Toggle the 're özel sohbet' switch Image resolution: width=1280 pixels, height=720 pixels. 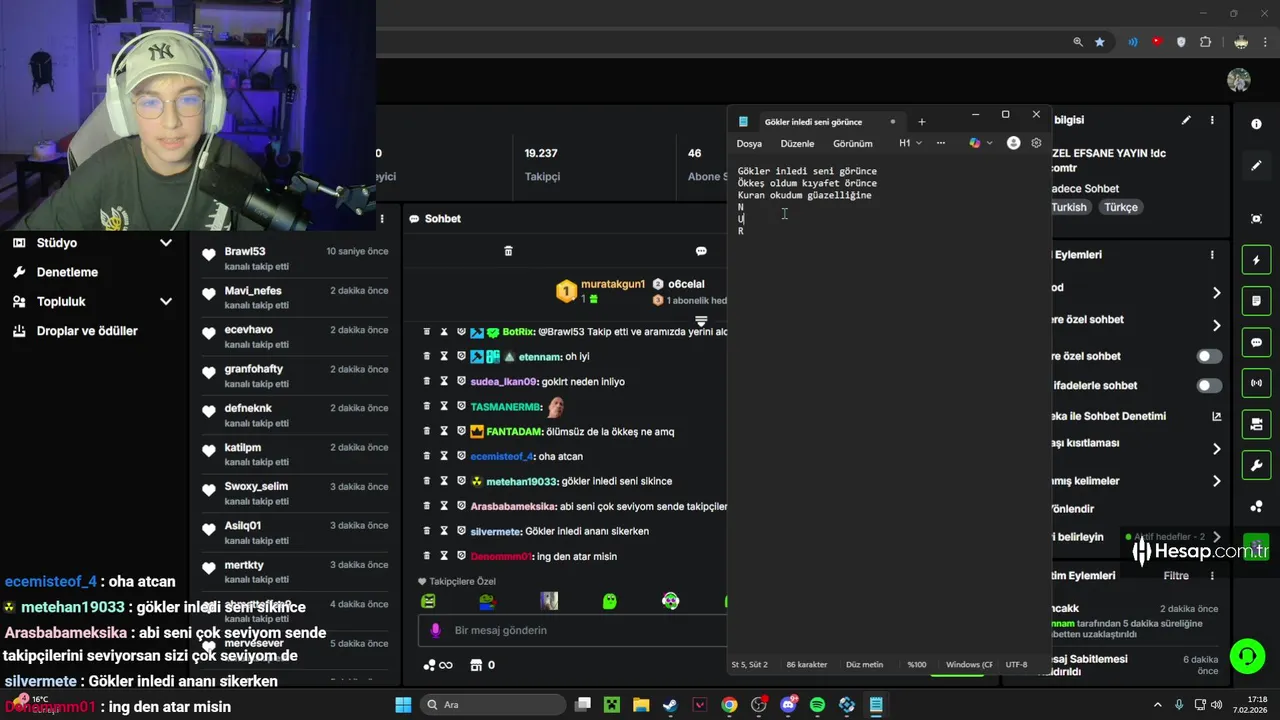[1209, 356]
